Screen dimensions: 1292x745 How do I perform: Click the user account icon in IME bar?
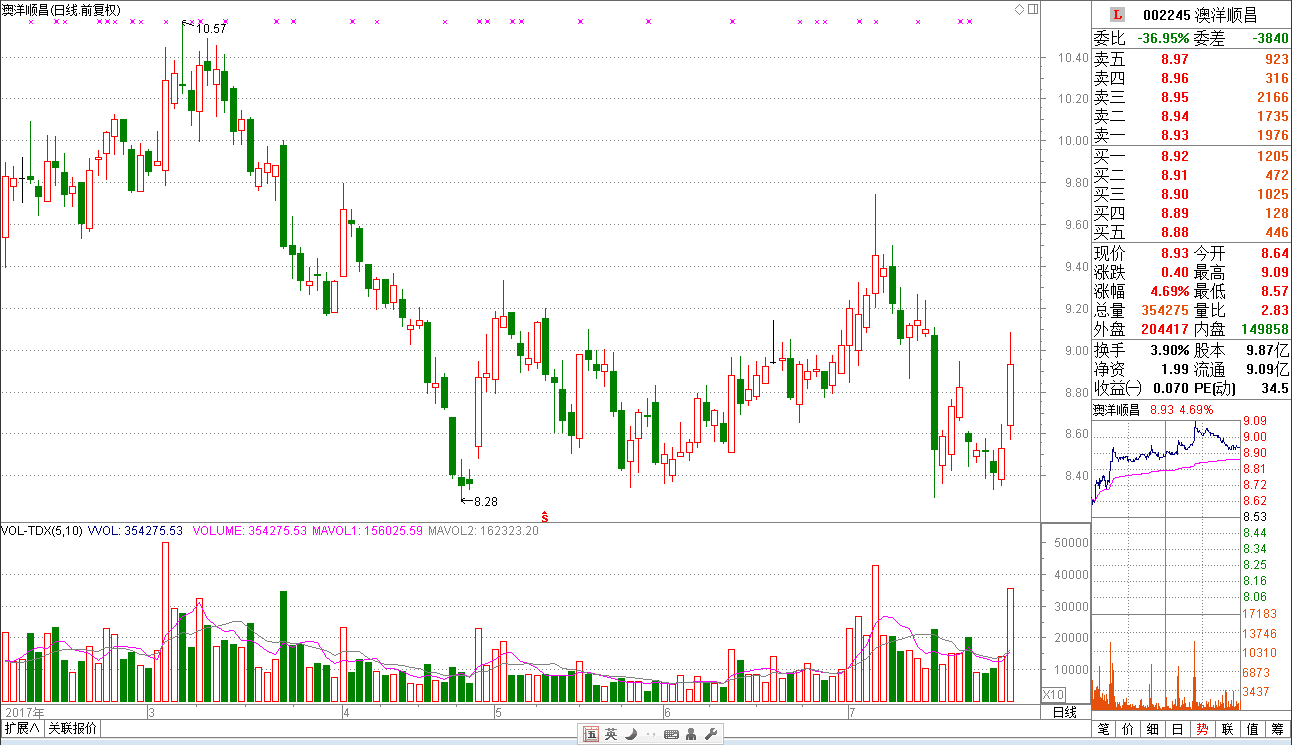tap(691, 734)
